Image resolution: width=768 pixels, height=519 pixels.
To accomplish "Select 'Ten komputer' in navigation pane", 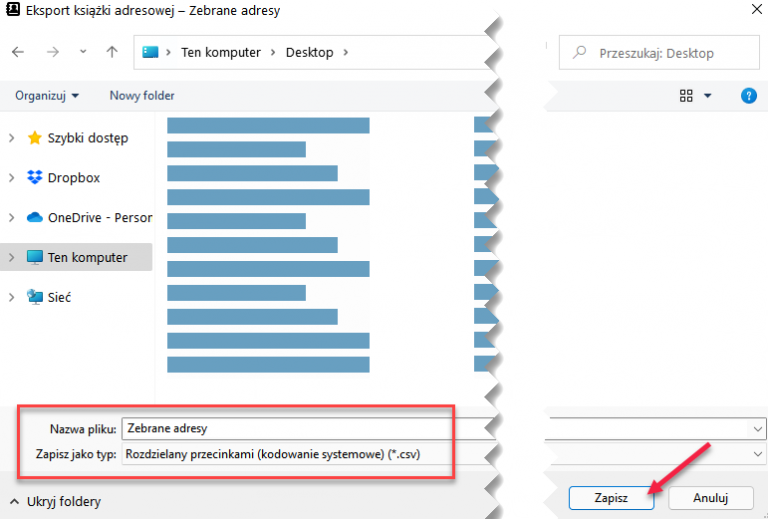I will (88, 257).
